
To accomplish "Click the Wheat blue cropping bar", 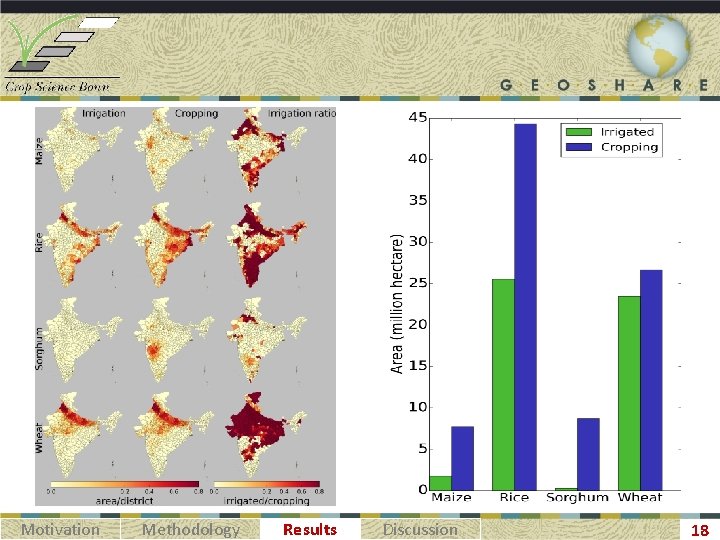I will point(651,380).
